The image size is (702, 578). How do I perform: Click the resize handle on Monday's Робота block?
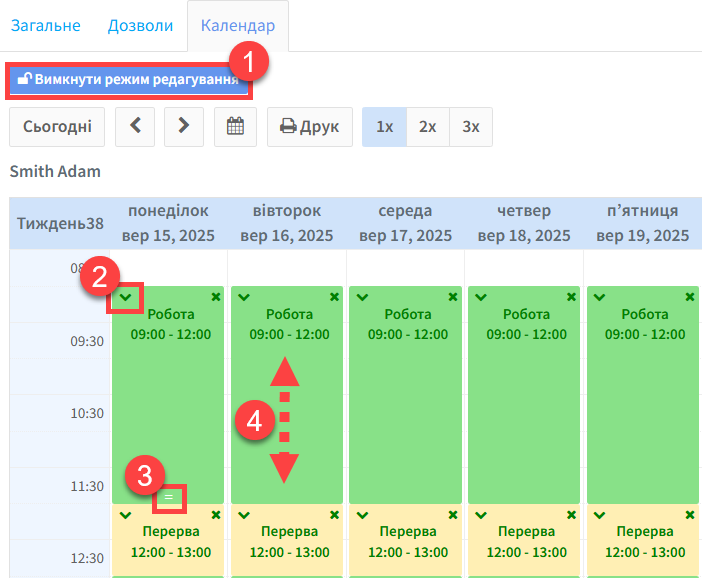169,496
